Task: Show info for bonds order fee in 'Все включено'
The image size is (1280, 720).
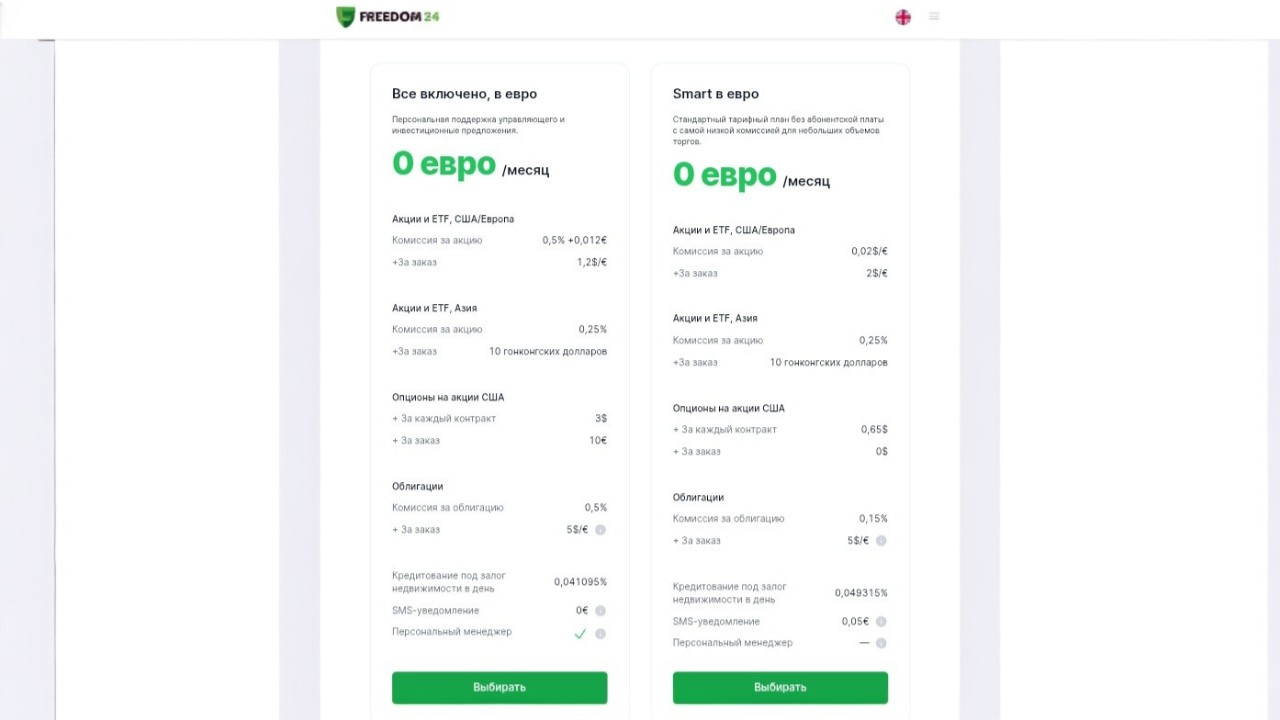Action: (x=600, y=530)
